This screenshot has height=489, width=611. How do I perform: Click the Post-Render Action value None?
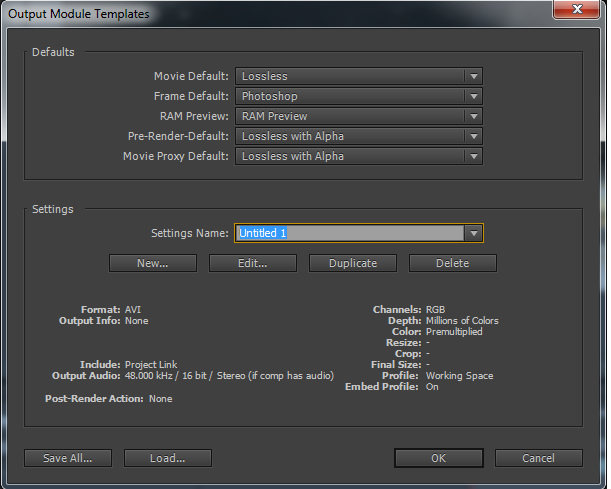coord(161,399)
